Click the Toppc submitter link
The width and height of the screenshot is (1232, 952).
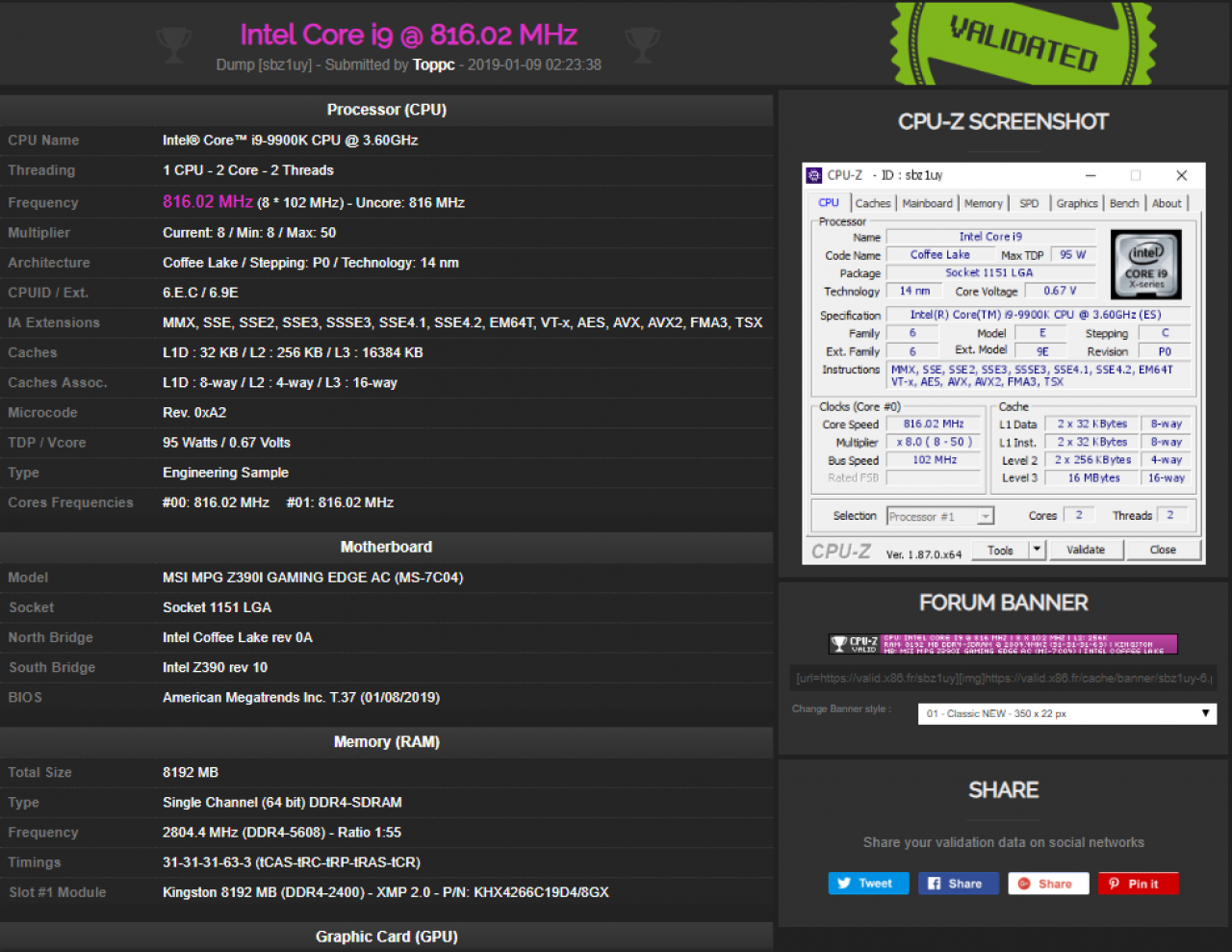(x=433, y=64)
